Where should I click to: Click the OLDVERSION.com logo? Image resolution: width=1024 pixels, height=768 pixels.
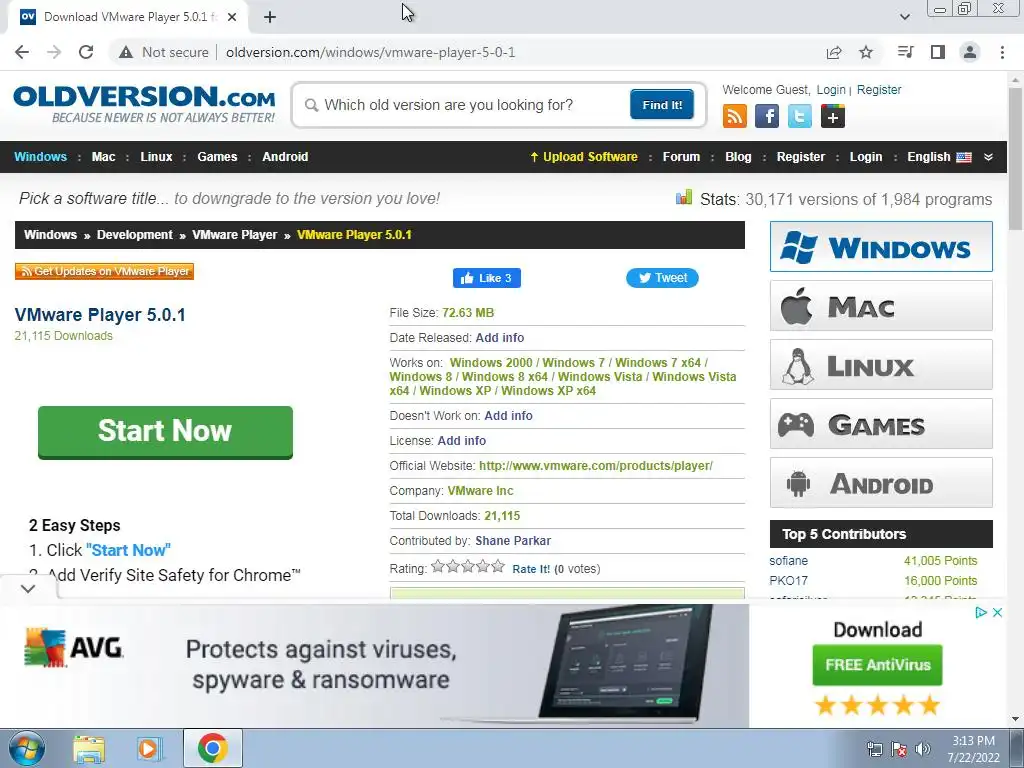pyautogui.click(x=144, y=103)
